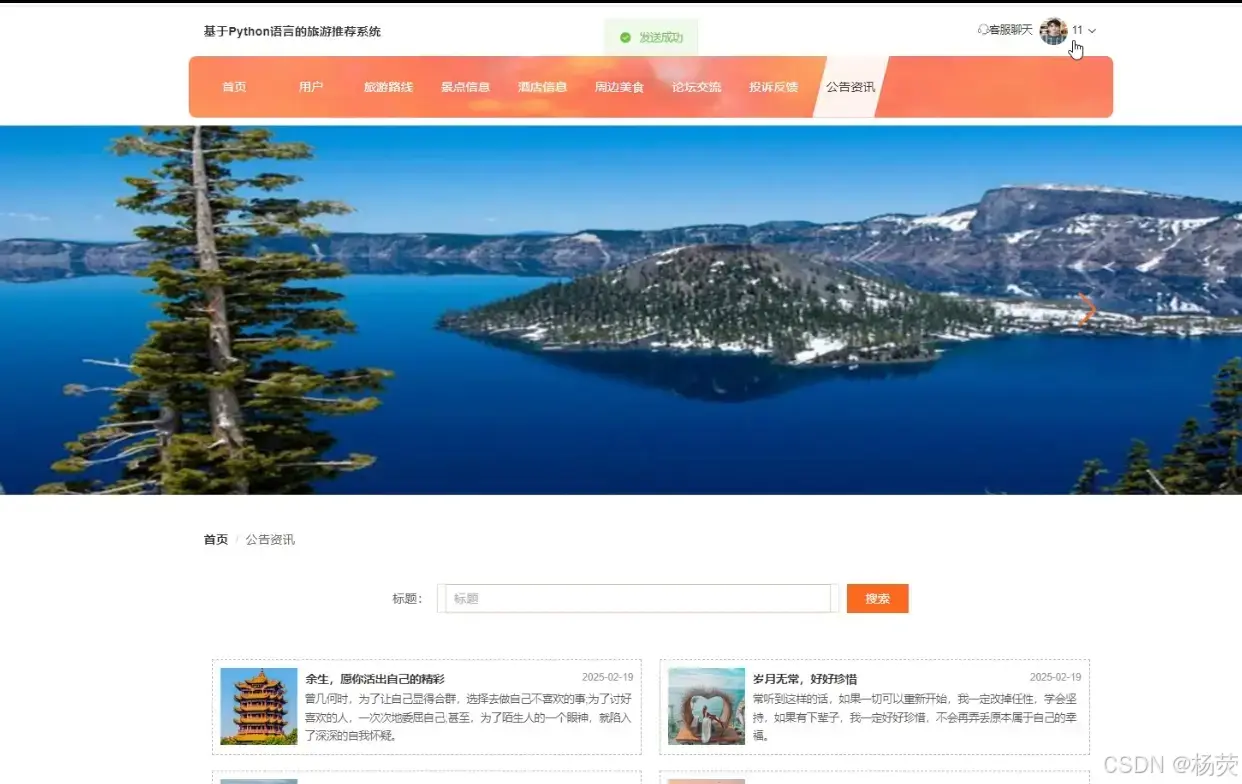
Task: Open the heart sculpture thumbnail
Action: click(706, 706)
